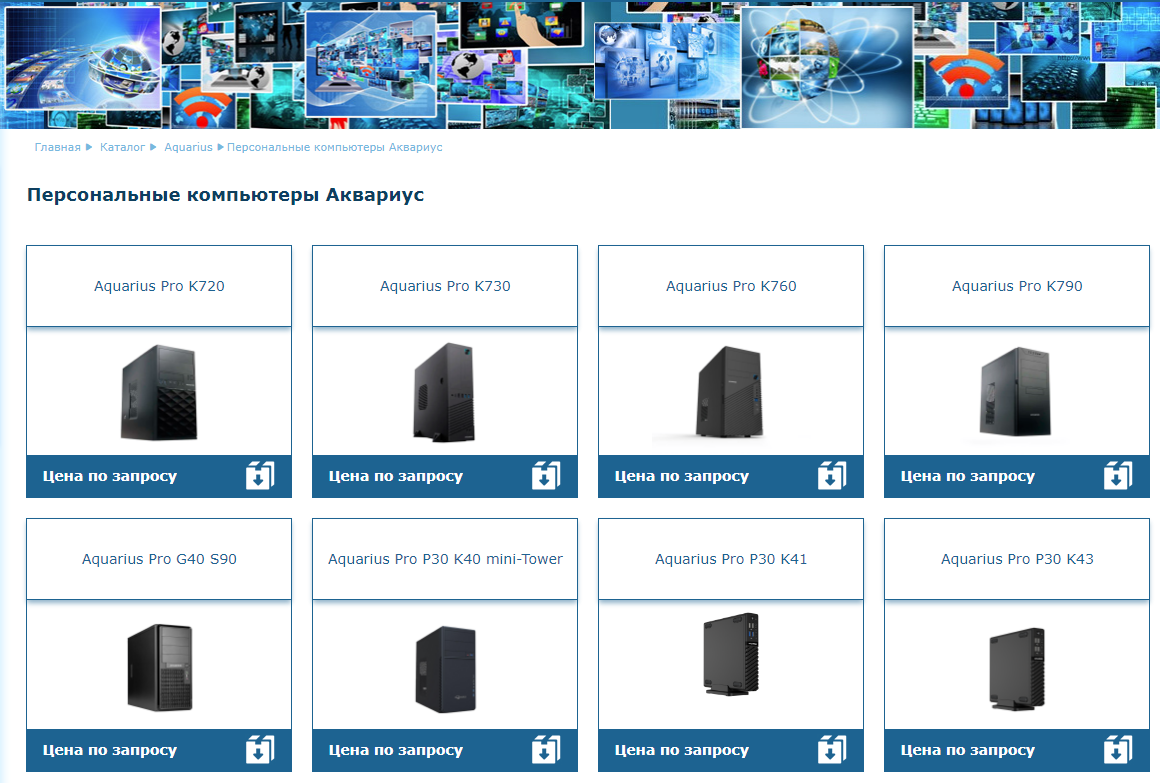The height and width of the screenshot is (783, 1160).
Task: View the P30 K40 mini-Tower product image
Action: [445, 670]
